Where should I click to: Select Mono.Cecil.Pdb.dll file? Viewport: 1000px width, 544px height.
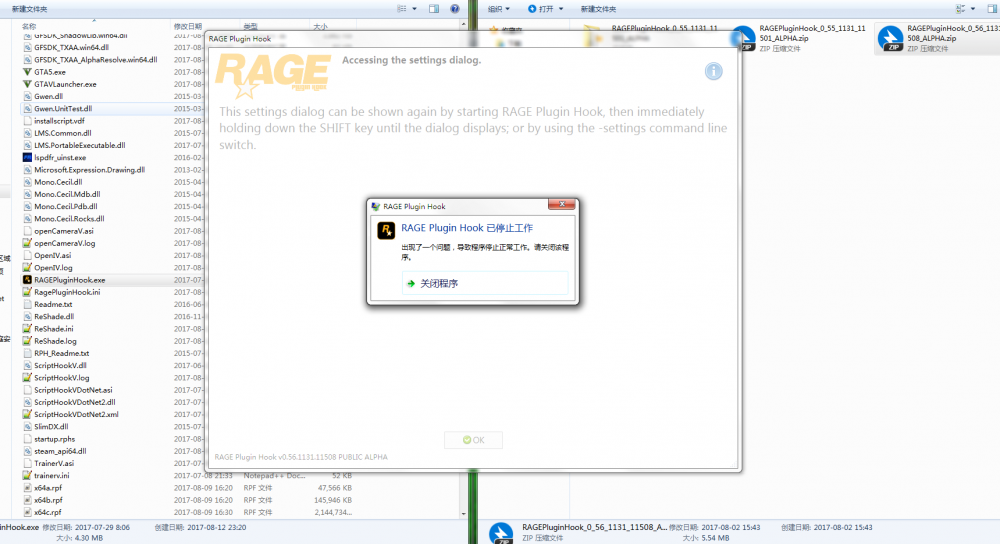[66, 207]
